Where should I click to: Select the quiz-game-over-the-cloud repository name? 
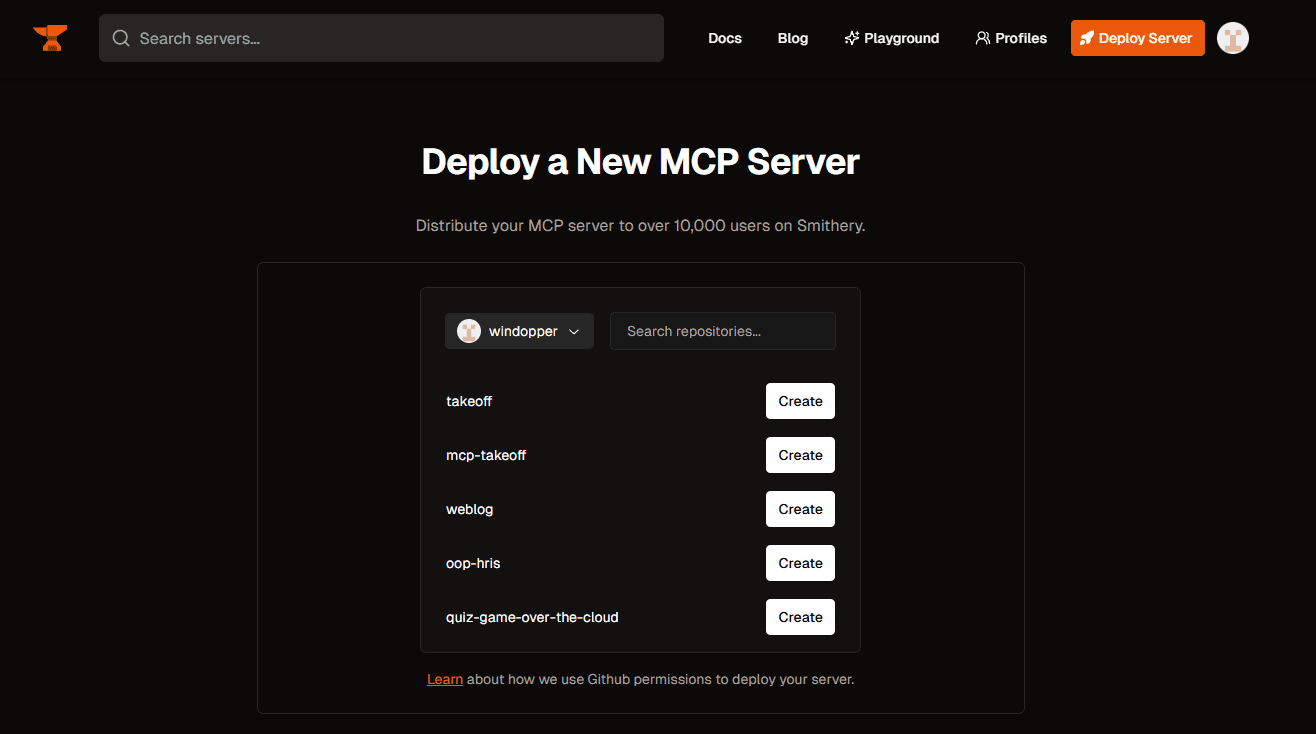coord(532,617)
